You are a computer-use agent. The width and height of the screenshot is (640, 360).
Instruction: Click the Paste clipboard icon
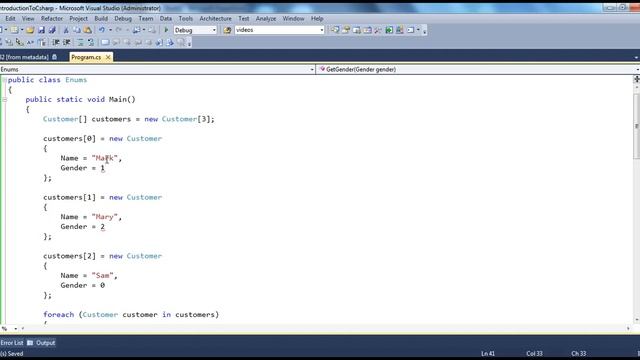pos(88,30)
